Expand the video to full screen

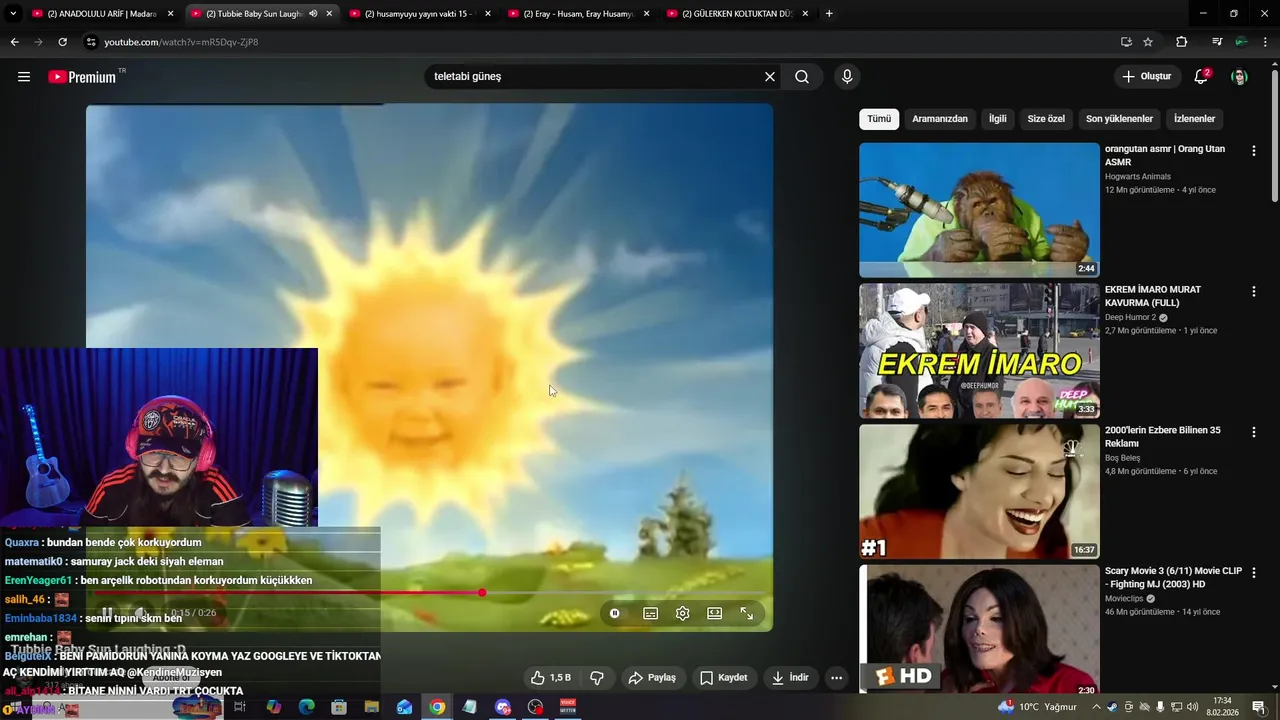click(747, 613)
